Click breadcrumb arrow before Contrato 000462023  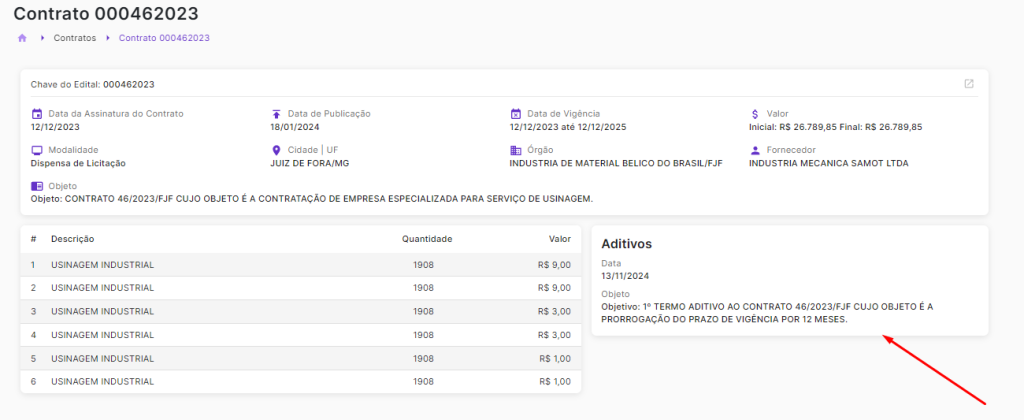pyautogui.click(x=108, y=38)
